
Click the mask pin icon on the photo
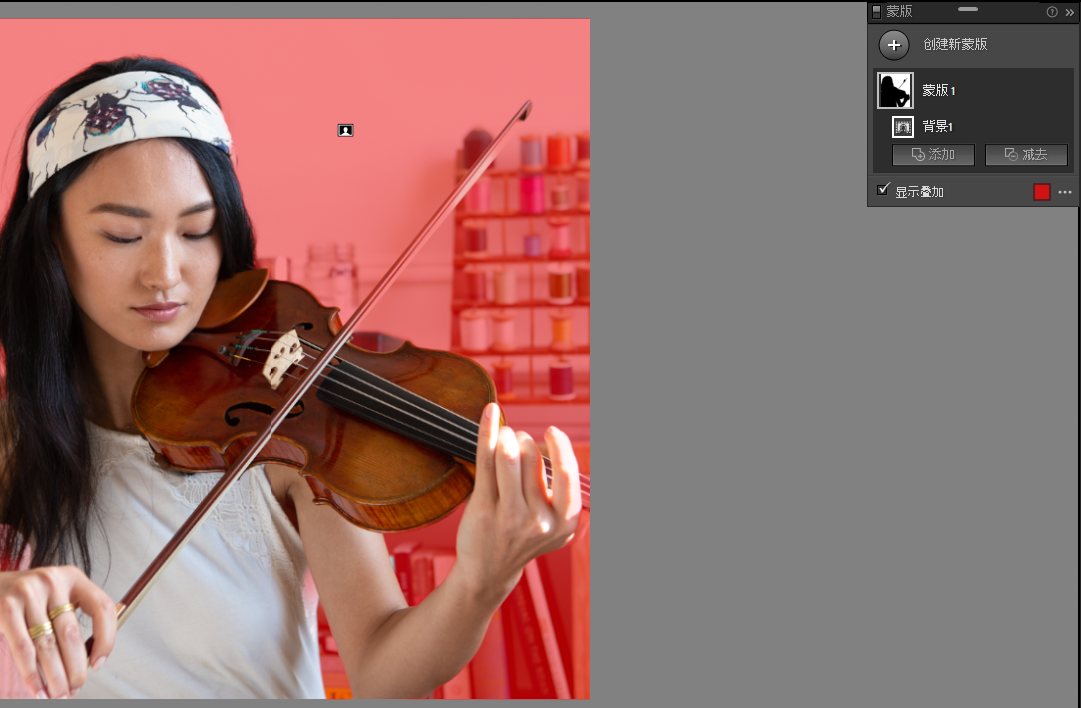(346, 130)
